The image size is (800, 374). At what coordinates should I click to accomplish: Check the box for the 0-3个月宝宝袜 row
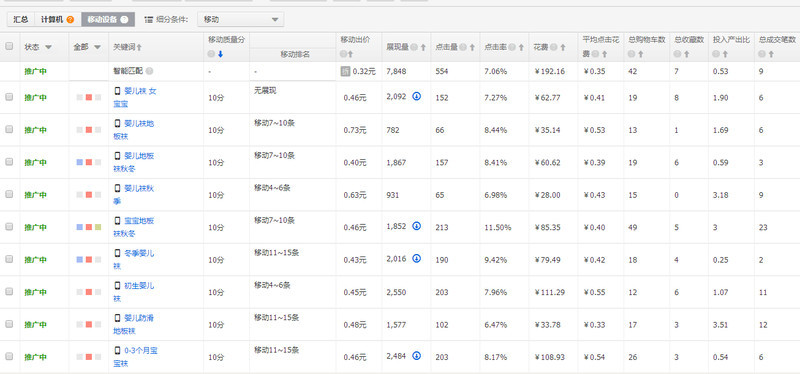pos(9,356)
